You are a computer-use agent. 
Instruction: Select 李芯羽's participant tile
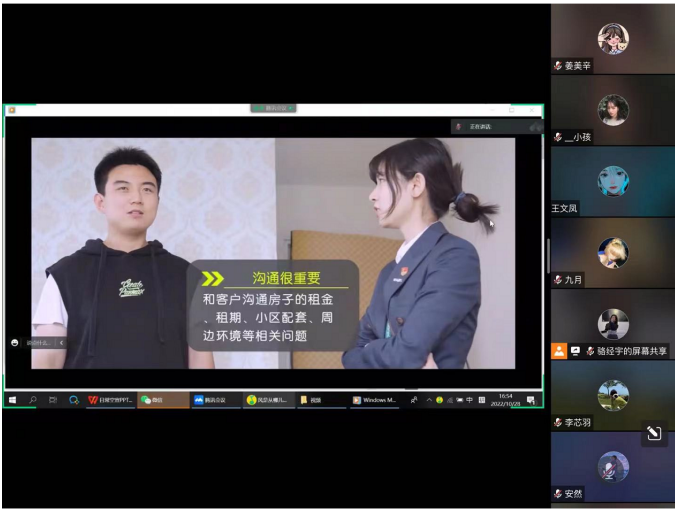[x=612, y=396]
